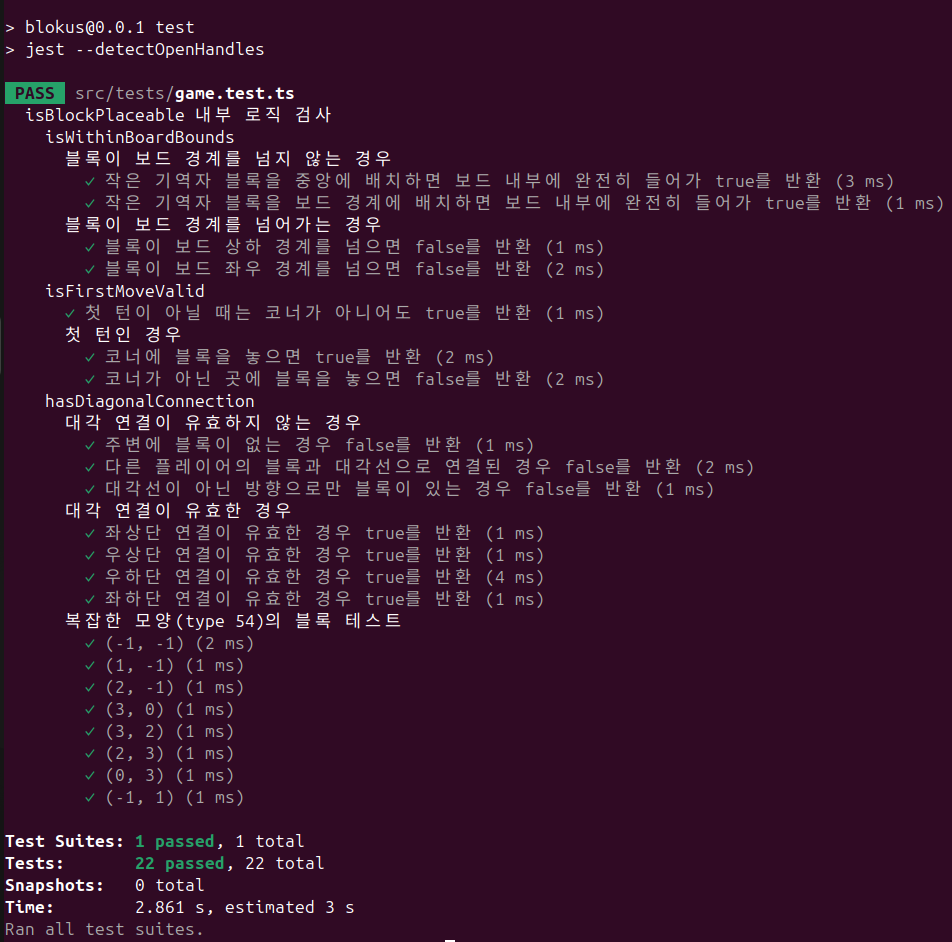Click the 'isWithinBoardBounds' group title
The image size is (952, 942).
(140, 137)
